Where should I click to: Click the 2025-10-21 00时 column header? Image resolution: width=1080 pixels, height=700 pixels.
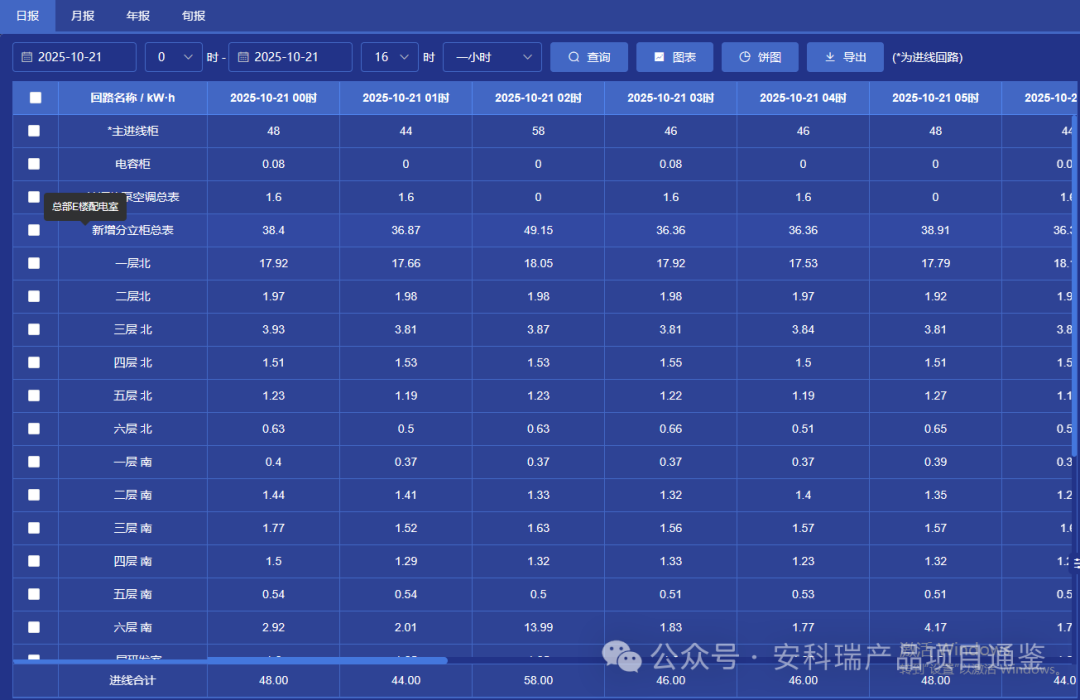[273, 98]
